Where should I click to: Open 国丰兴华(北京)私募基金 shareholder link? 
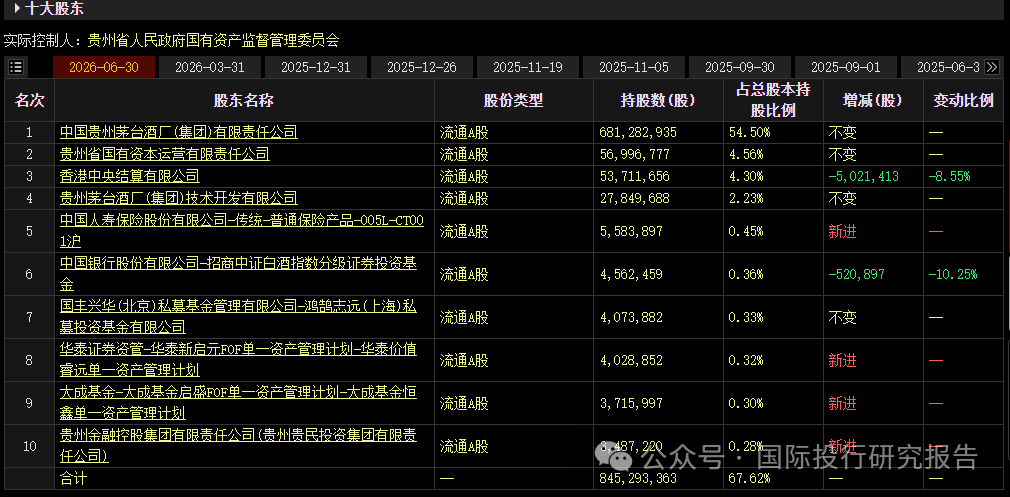click(x=238, y=317)
